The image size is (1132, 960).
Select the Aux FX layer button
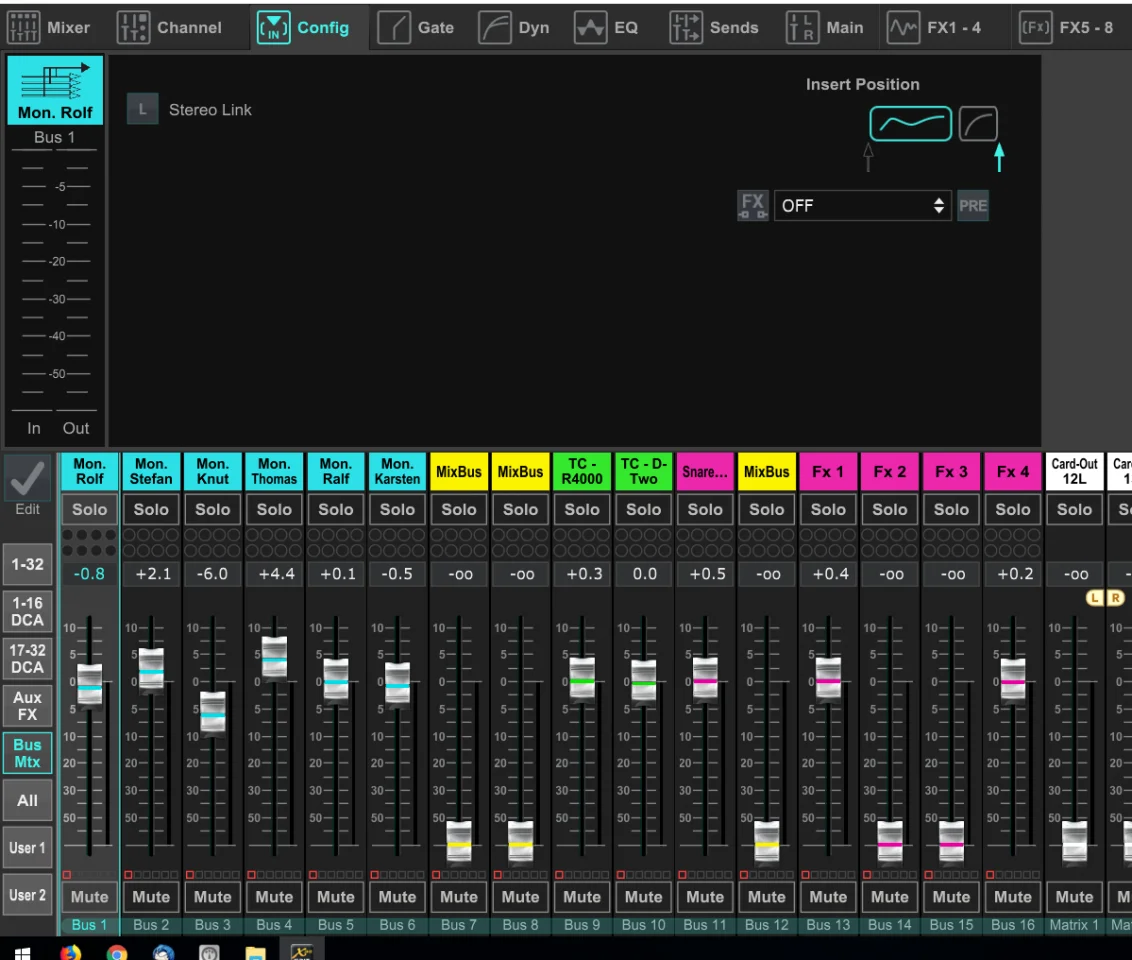coord(27,706)
